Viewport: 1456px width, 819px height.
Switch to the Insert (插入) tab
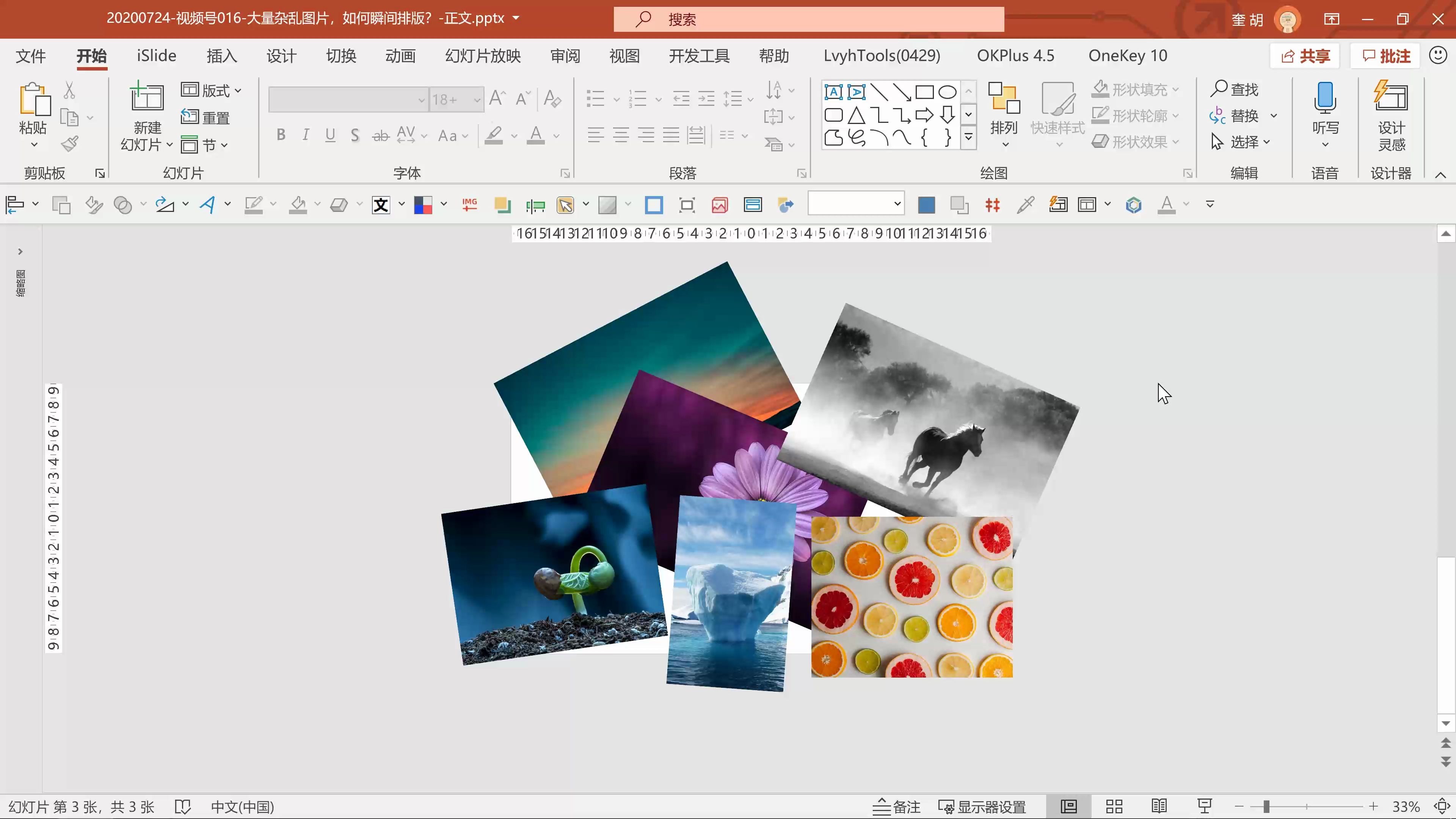[221, 55]
